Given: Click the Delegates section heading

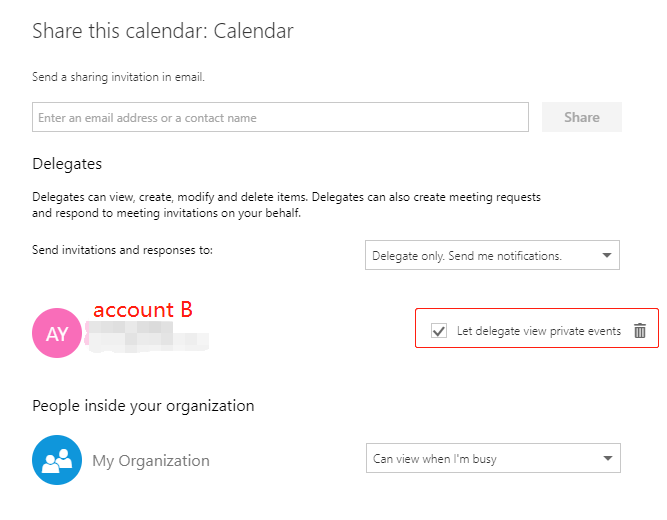Looking at the screenshot, I should (67, 164).
